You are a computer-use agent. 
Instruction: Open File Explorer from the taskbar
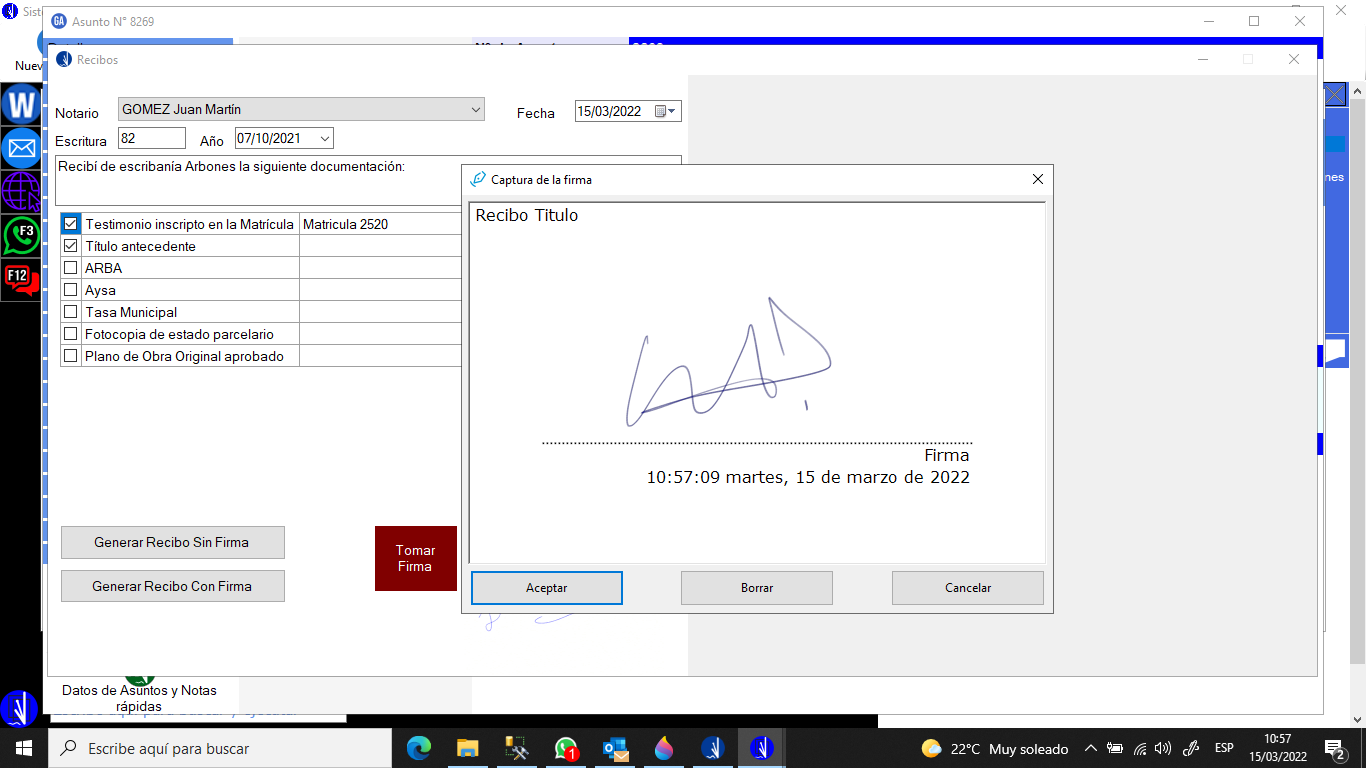point(467,748)
